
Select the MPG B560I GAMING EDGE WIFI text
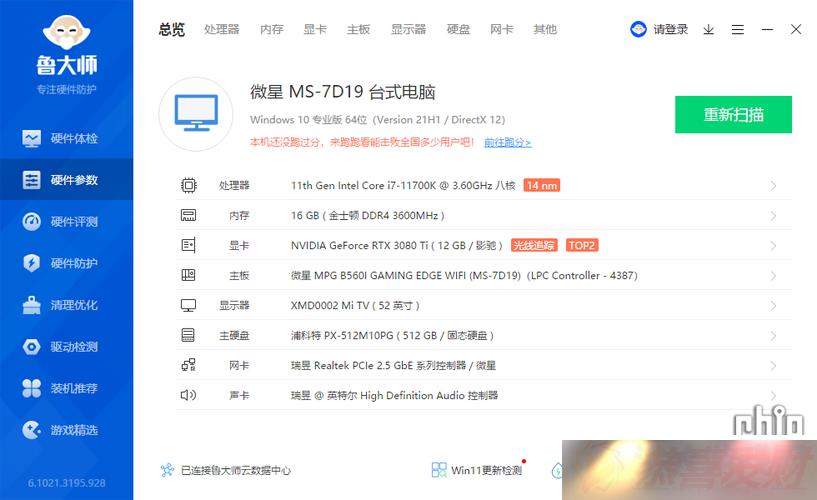tap(464, 276)
